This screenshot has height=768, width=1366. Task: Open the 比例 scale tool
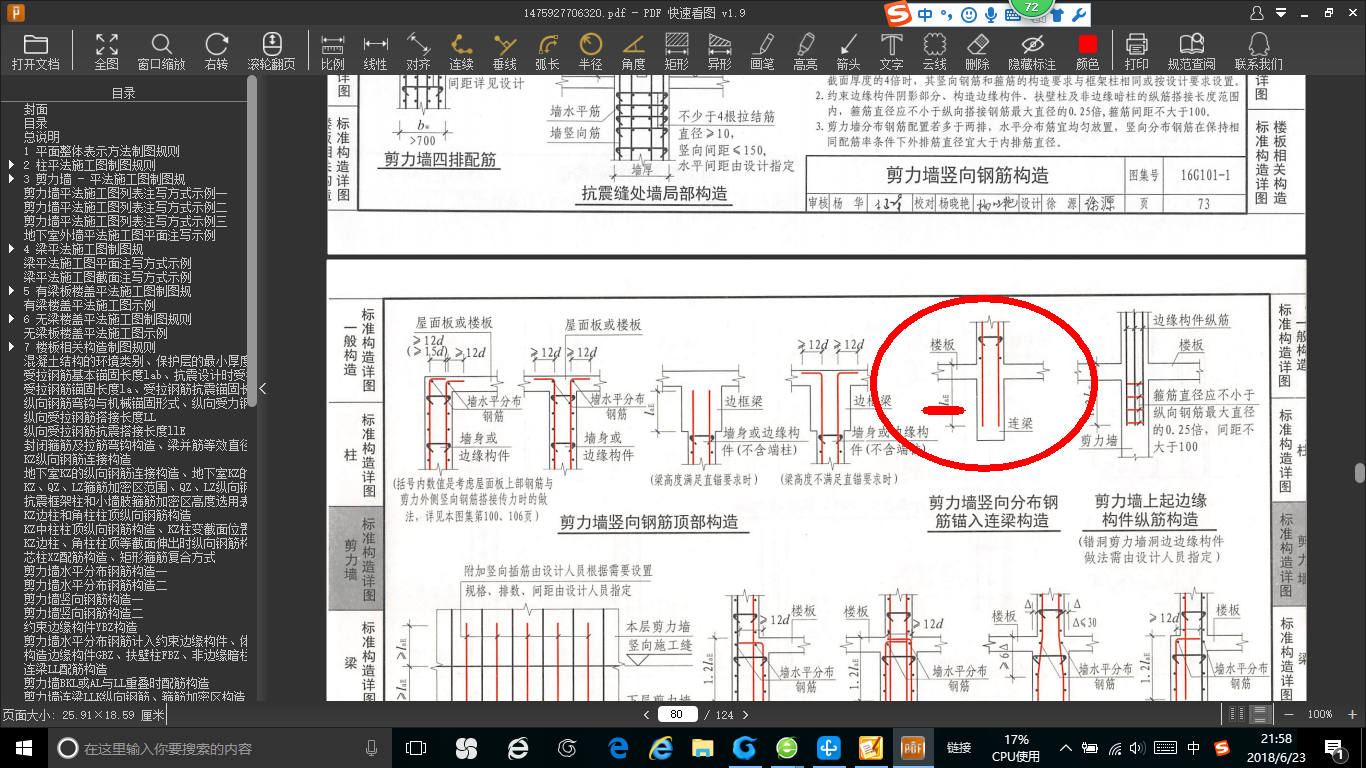pos(333,51)
